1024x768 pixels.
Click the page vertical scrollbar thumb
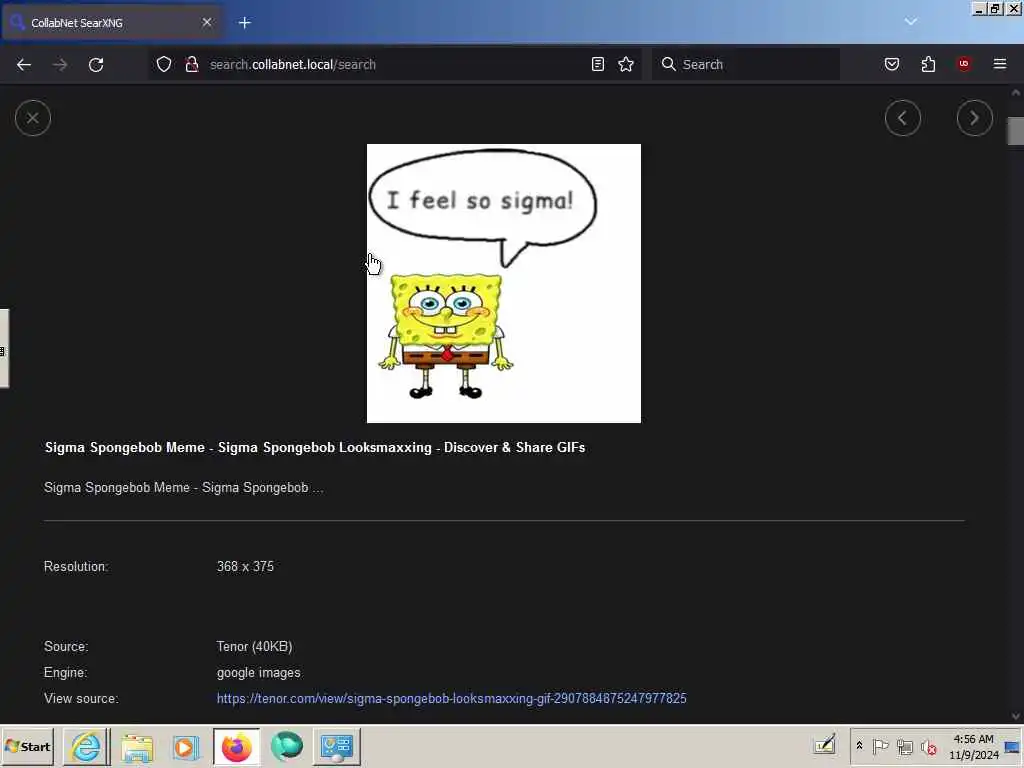click(1016, 131)
